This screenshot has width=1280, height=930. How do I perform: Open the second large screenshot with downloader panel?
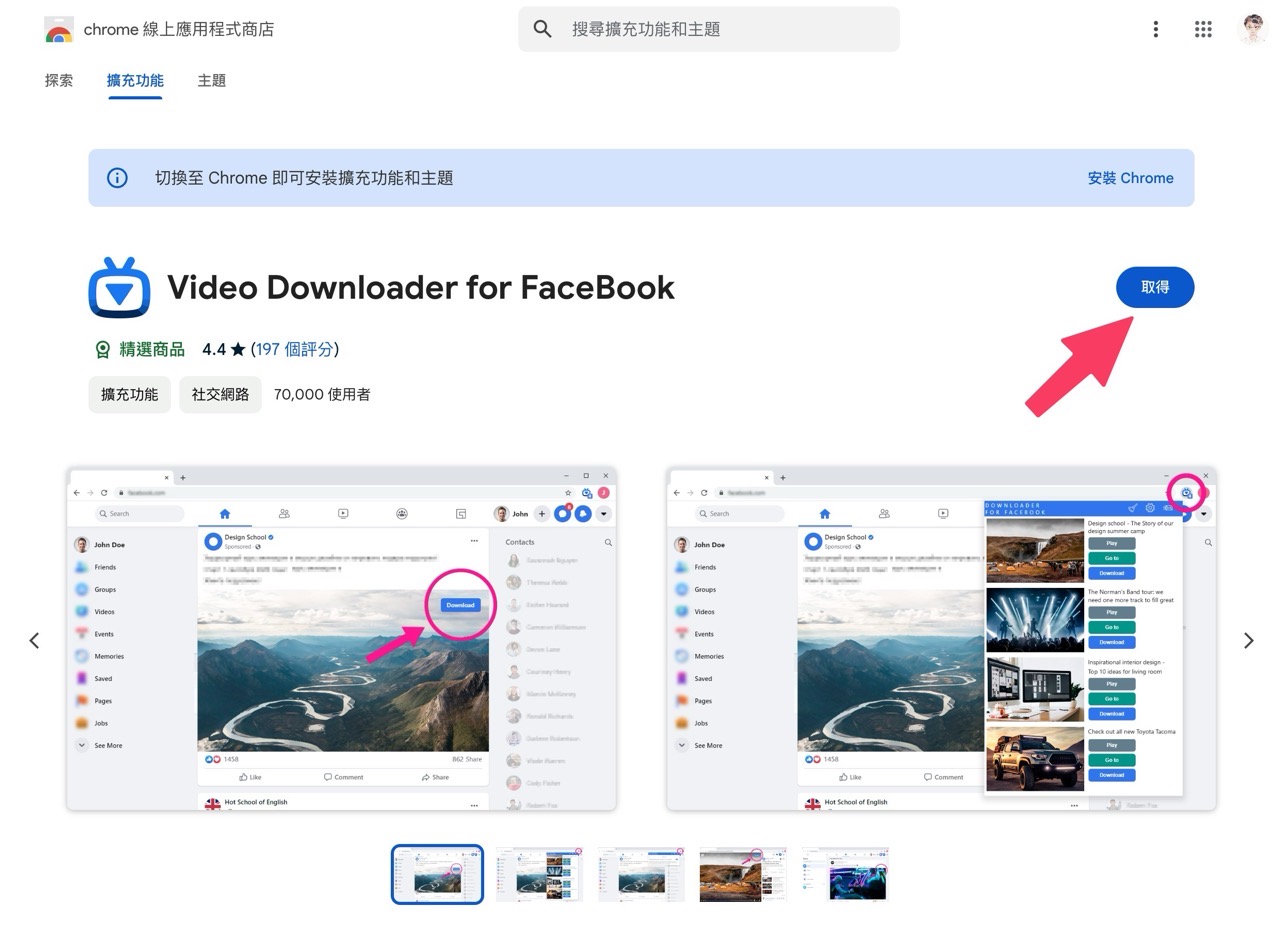(x=941, y=638)
